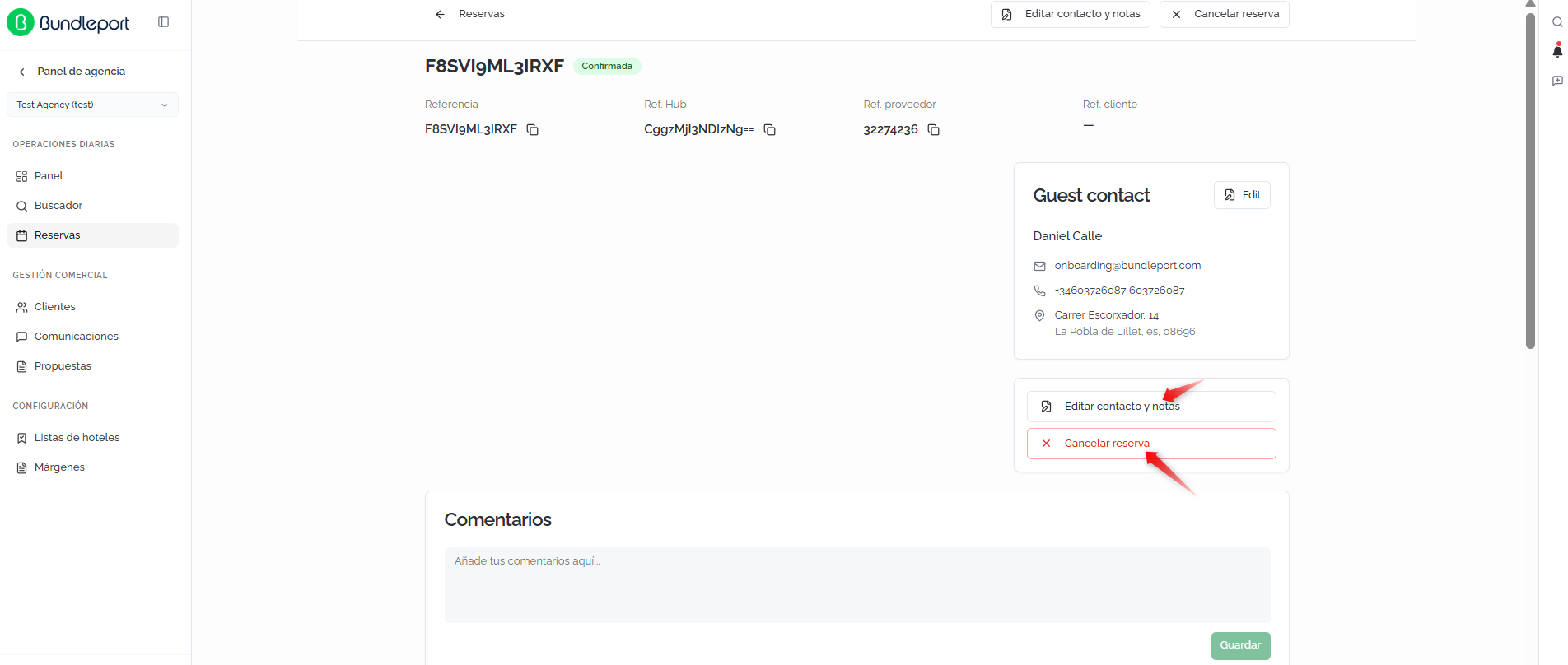Screen dimensions: 1568x665
Task: Click the Márgenes document icon
Action: 22,467
